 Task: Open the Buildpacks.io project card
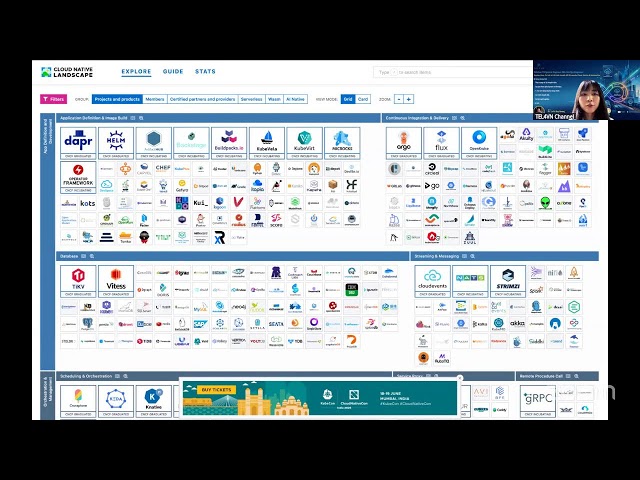(229, 143)
